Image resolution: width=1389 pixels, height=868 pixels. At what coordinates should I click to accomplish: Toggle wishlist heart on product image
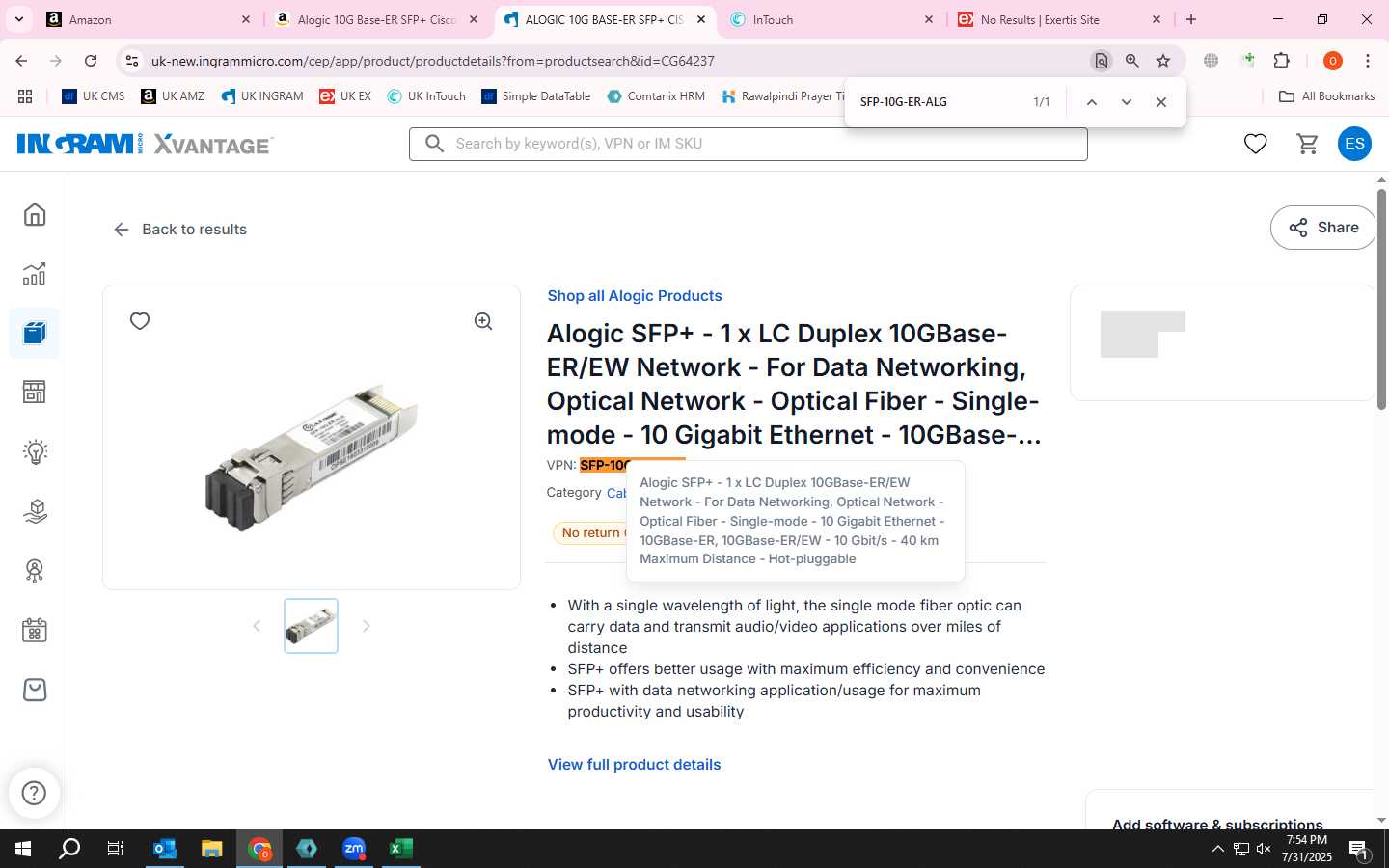pos(140,321)
